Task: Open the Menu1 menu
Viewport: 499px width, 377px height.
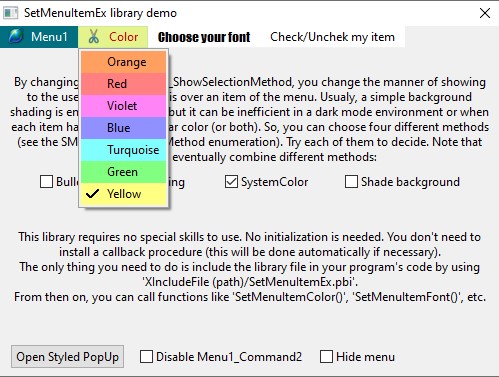Action: click(39, 37)
